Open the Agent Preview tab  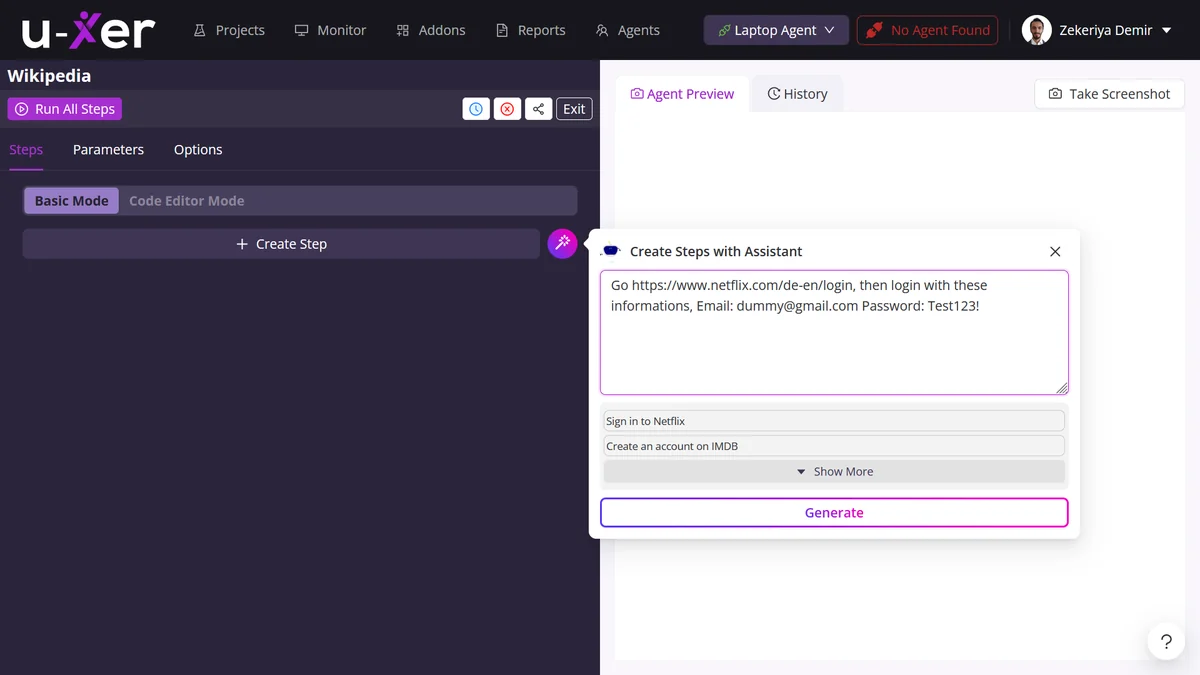coord(682,94)
